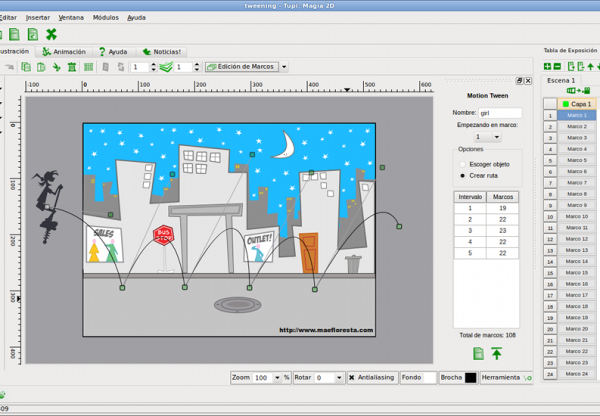Image resolution: width=600 pixels, height=416 pixels.
Task: Click the black marker on horizontal ruler
Action: click(347, 90)
